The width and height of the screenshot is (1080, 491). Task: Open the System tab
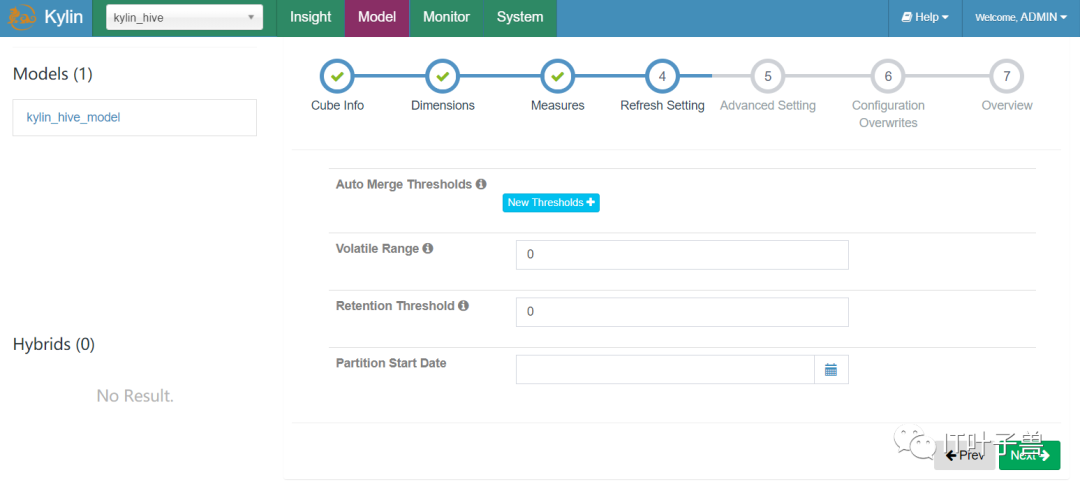(520, 18)
